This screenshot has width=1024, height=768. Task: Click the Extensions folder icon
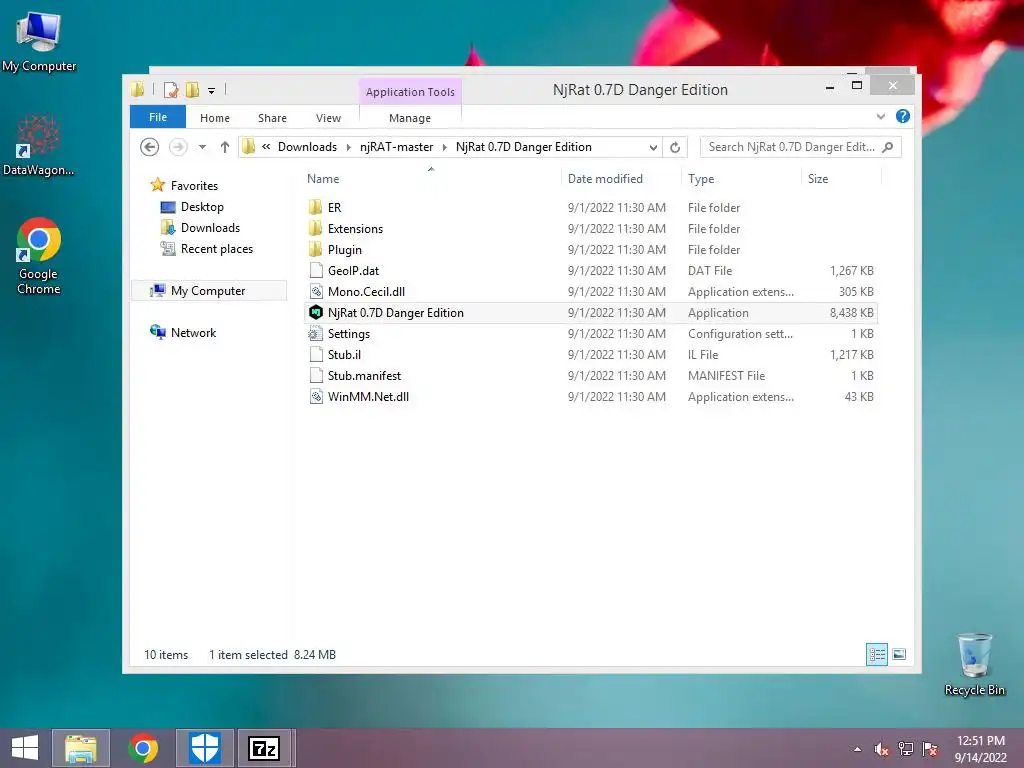(x=315, y=229)
